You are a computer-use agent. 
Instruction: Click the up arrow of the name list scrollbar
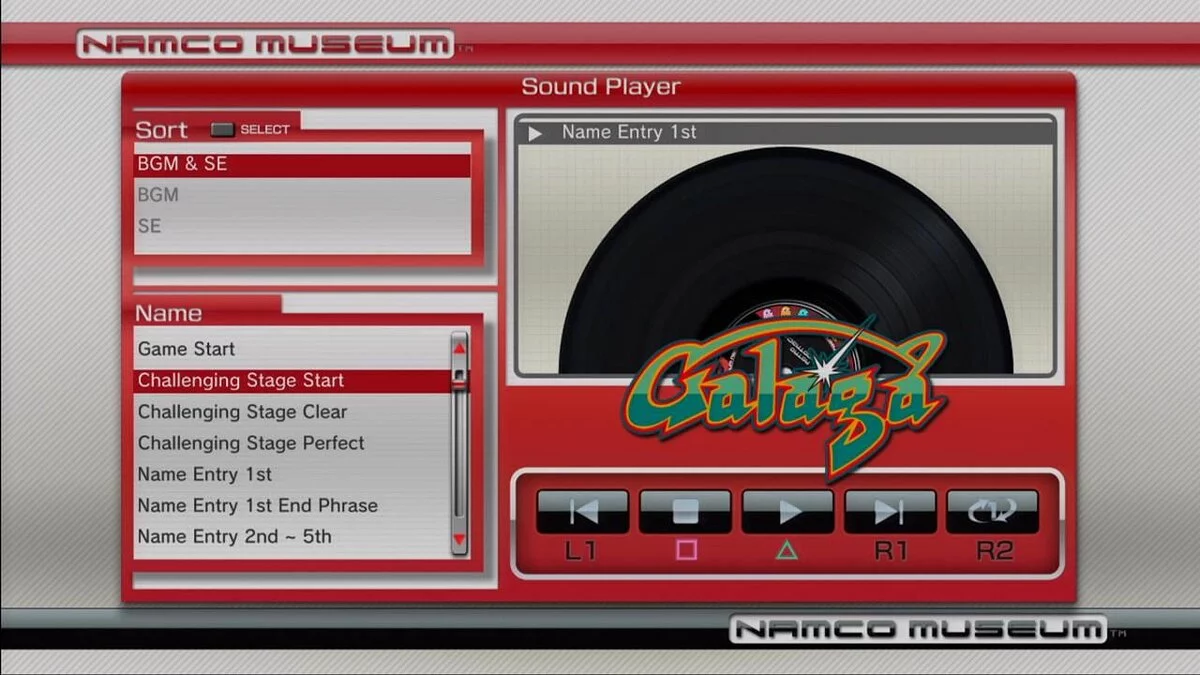tap(460, 347)
